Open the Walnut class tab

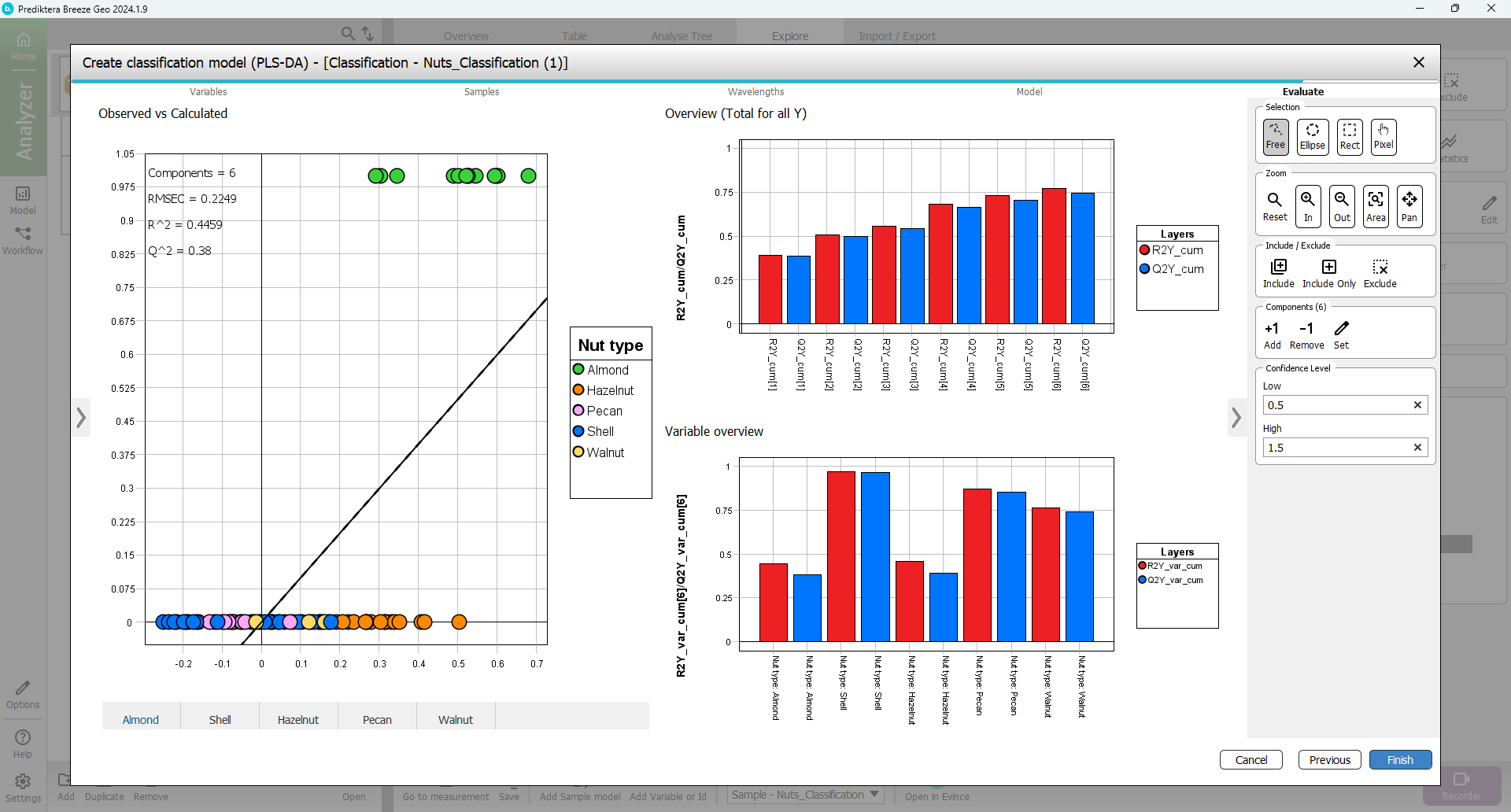456,720
